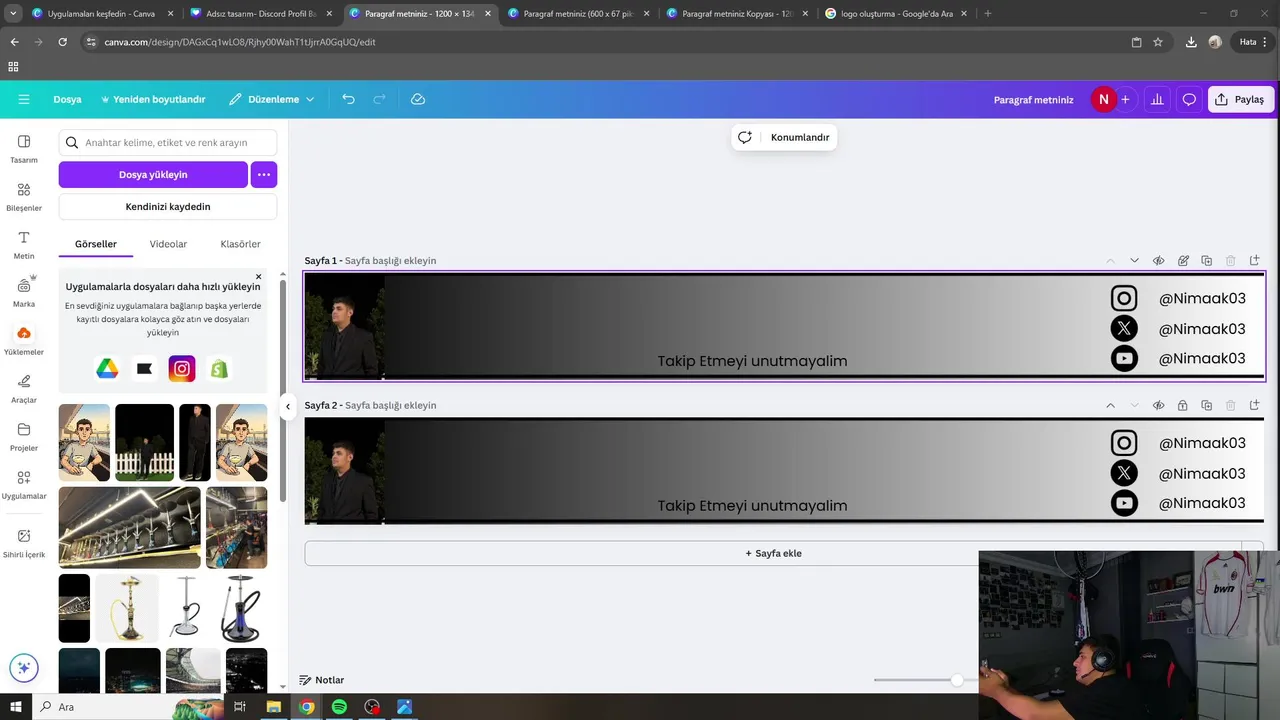
Task: Click the Canva assistant sparkle button
Action: [24, 668]
